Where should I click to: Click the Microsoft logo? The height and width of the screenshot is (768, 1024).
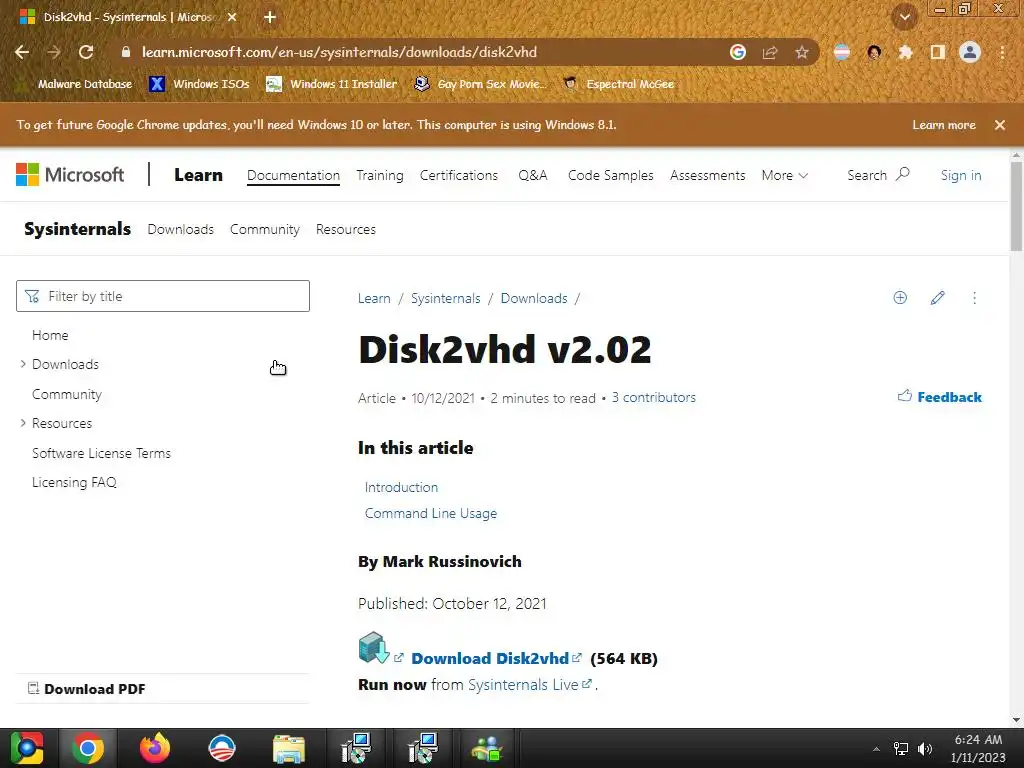[70, 174]
